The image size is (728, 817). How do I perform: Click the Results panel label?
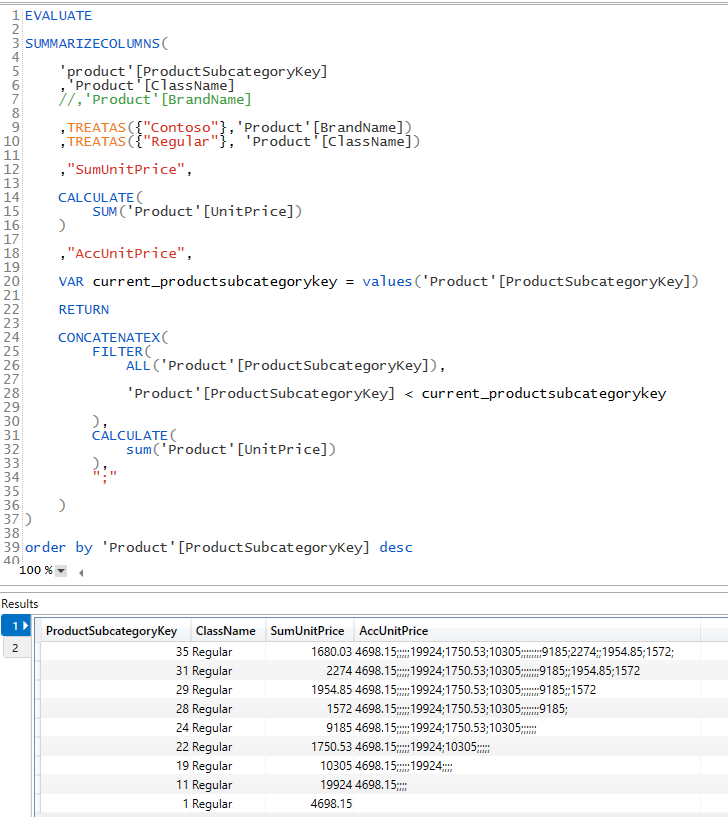(x=20, y=603)
